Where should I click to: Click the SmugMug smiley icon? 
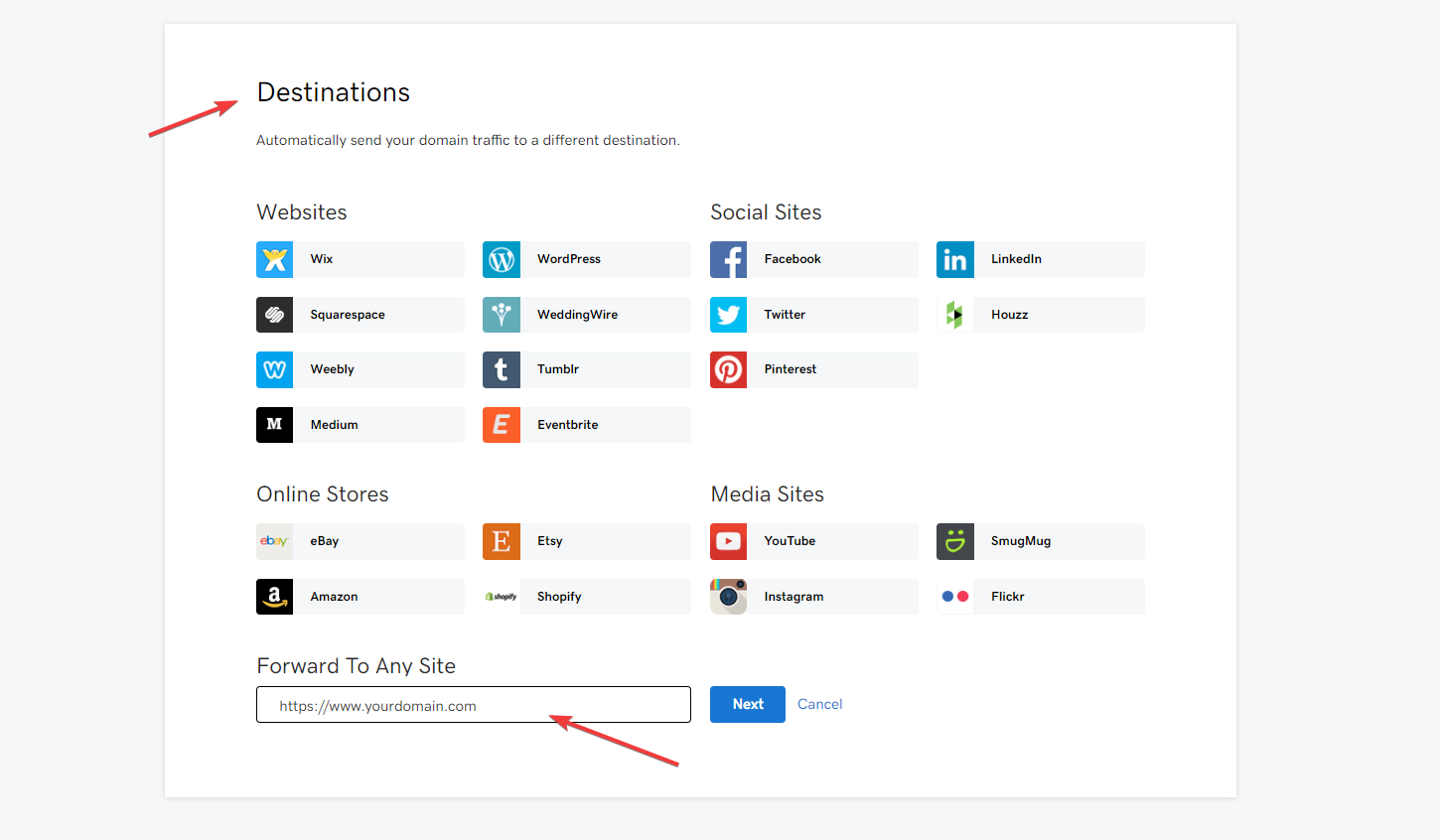coord(955,541)
